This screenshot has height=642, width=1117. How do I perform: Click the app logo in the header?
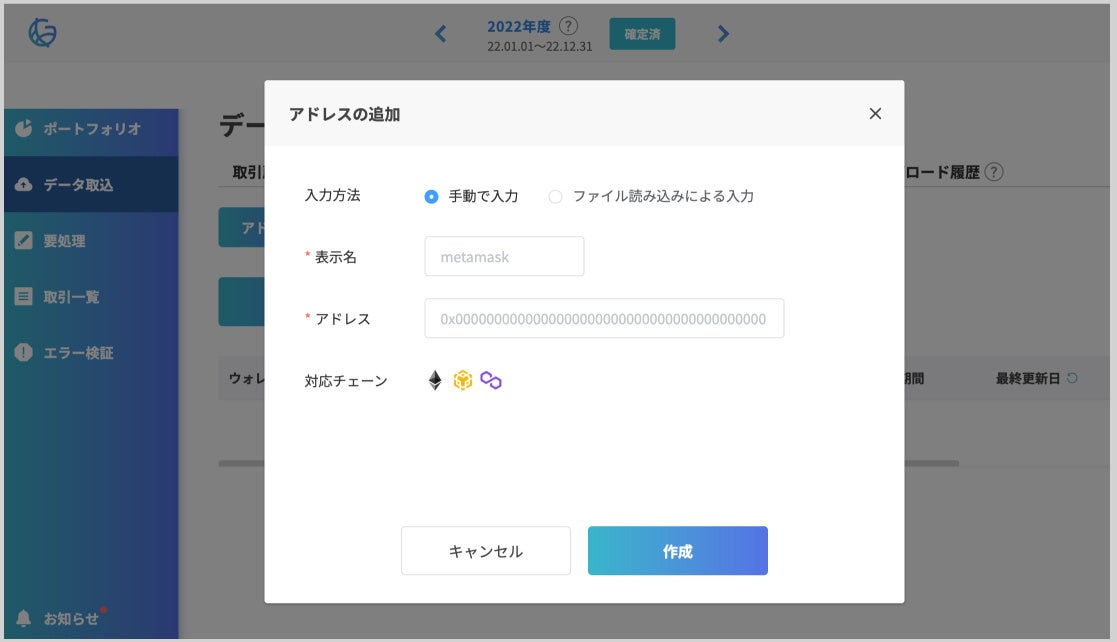tap(43, 33)
